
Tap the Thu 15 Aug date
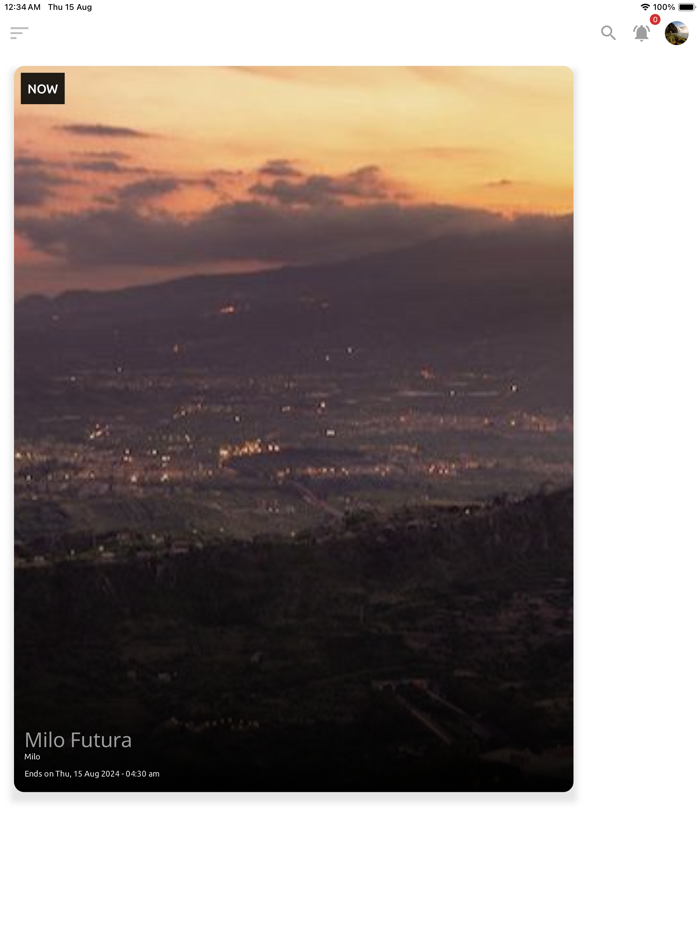[x=70, y=7]
